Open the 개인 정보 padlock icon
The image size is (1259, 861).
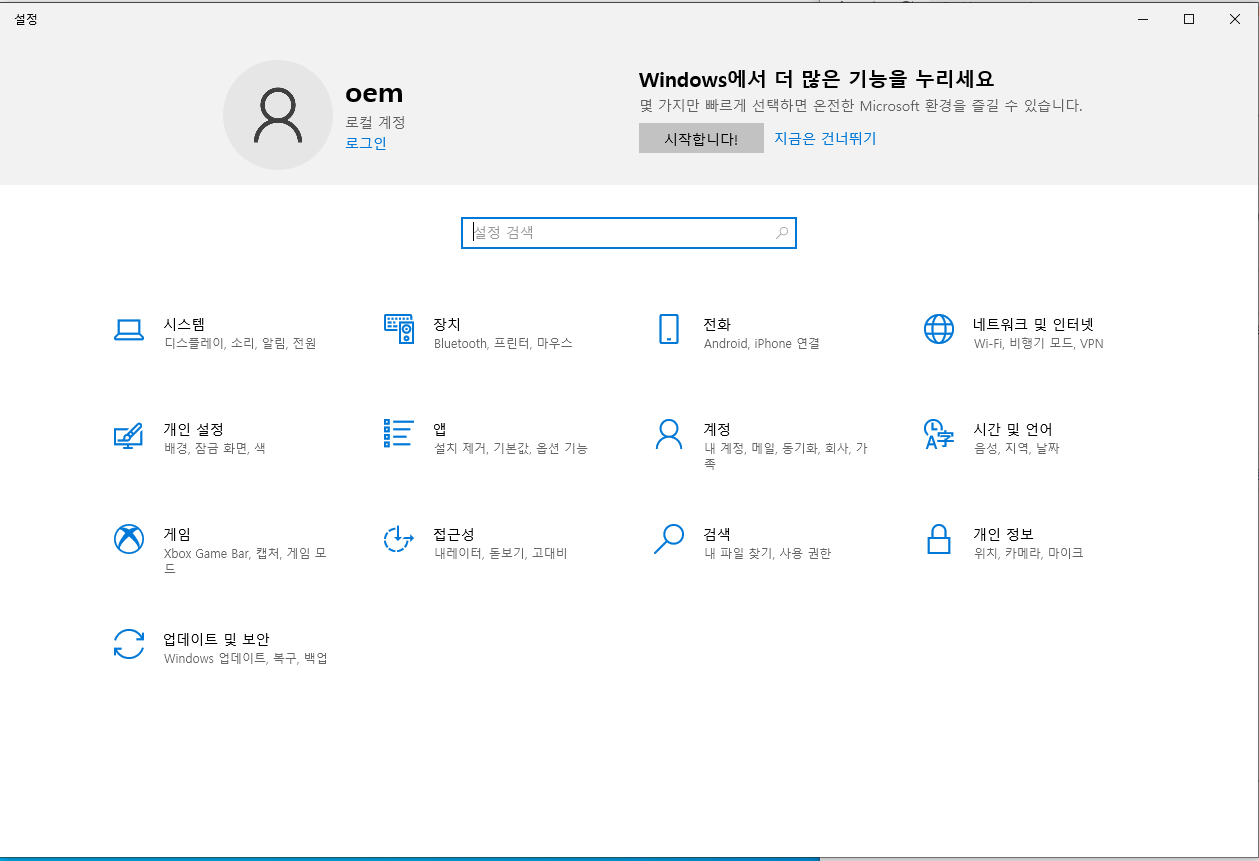click(938, 539)
